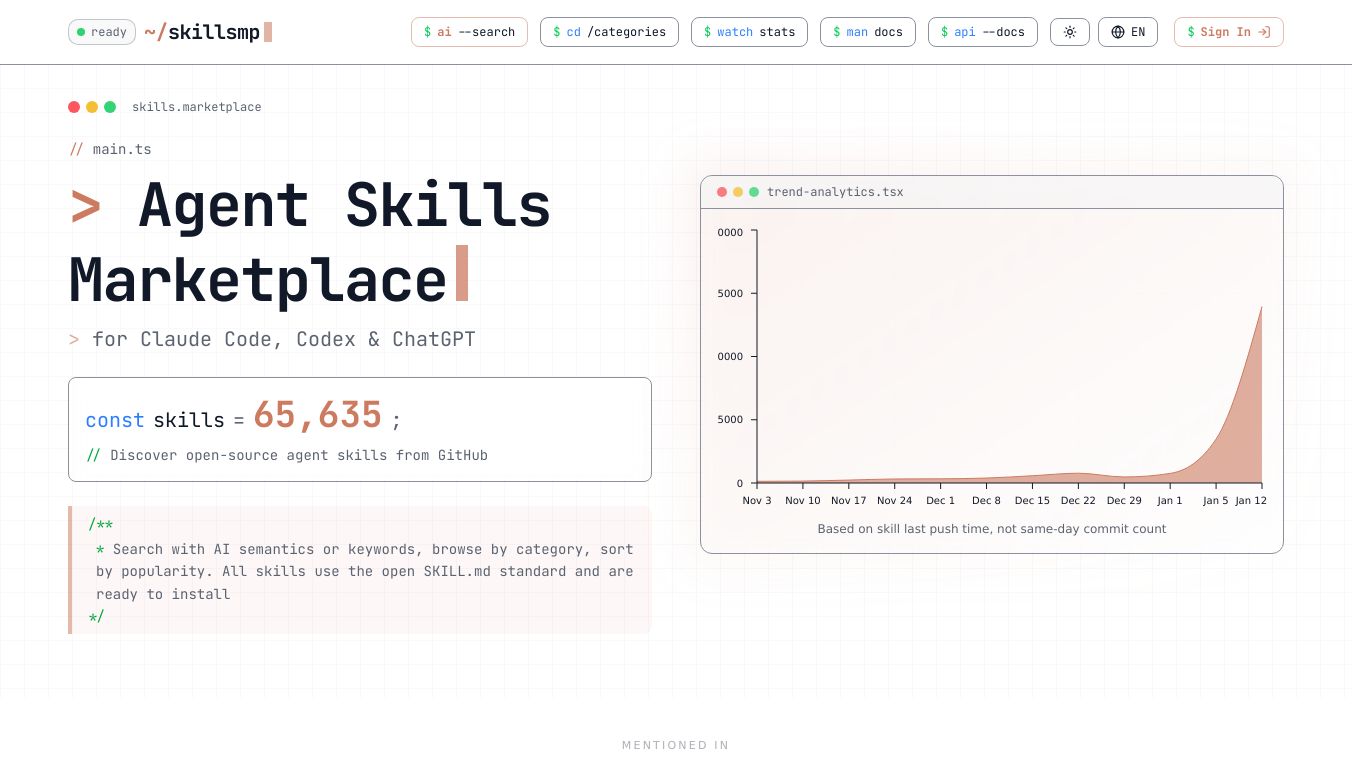Click the blinking cursor block after Marketplace
Image resolution: width=1352 pixels, height=760 pixels.
(x=461, y=273)
